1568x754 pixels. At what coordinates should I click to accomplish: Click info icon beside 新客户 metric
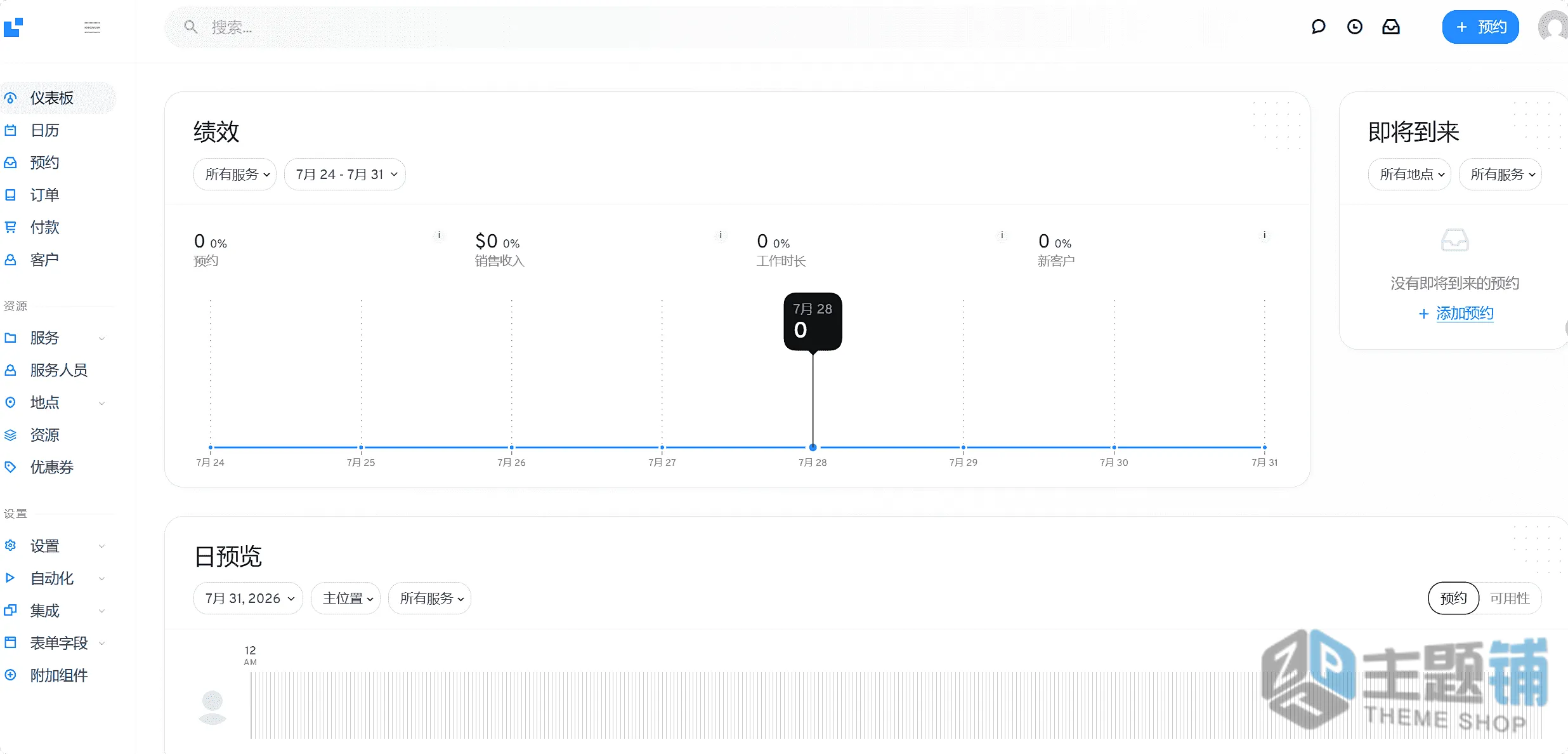click(x=1264, y=235)
